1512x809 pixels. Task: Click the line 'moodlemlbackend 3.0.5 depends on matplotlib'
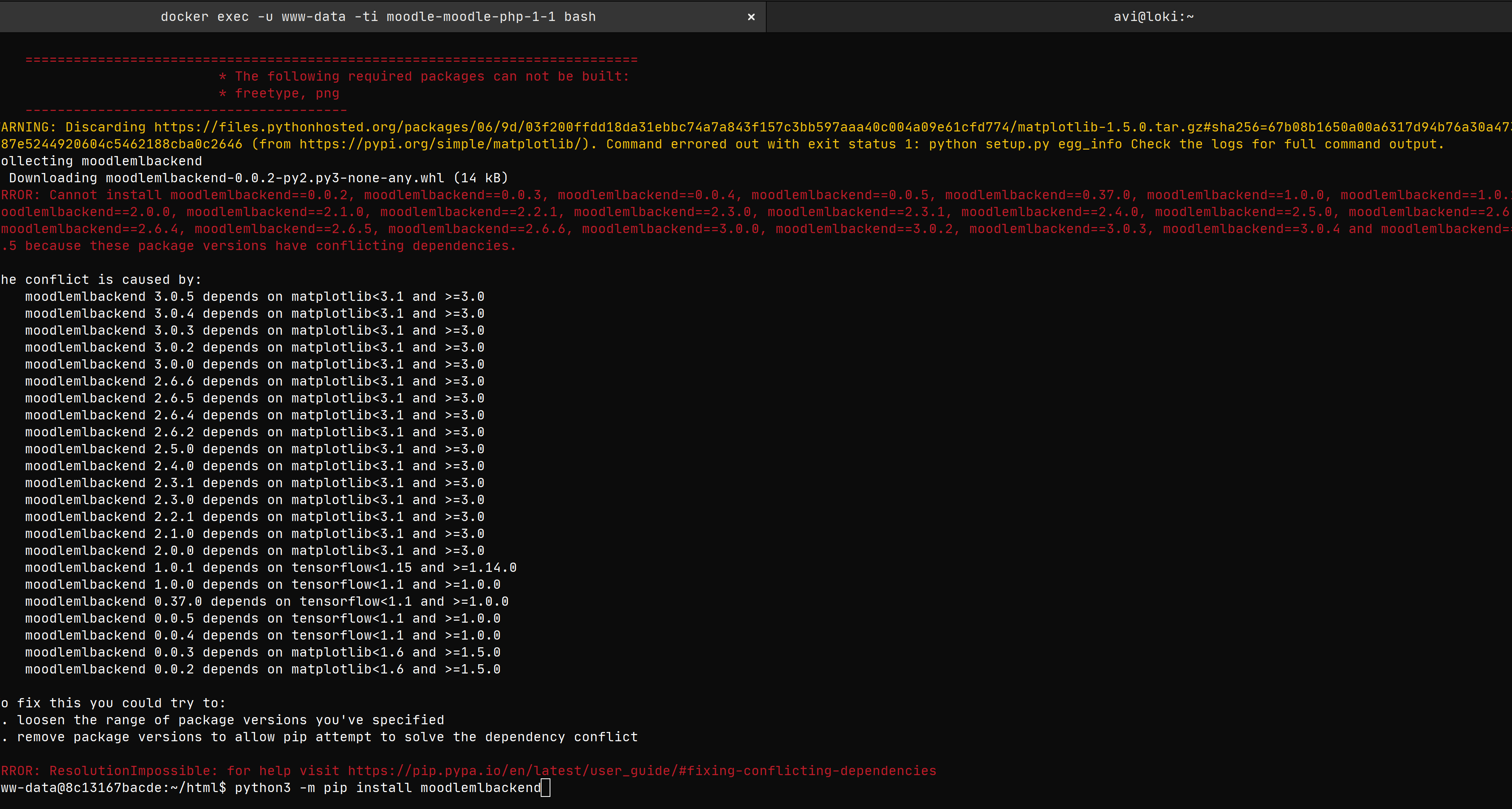click(255, 297)
